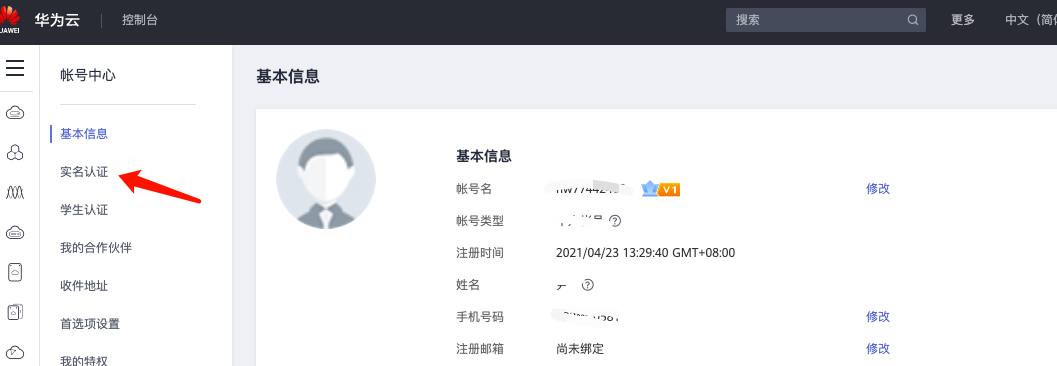Screen dimensions: 1057x366
Task: Click the user avatar image
Action: [x=326, y=179]
